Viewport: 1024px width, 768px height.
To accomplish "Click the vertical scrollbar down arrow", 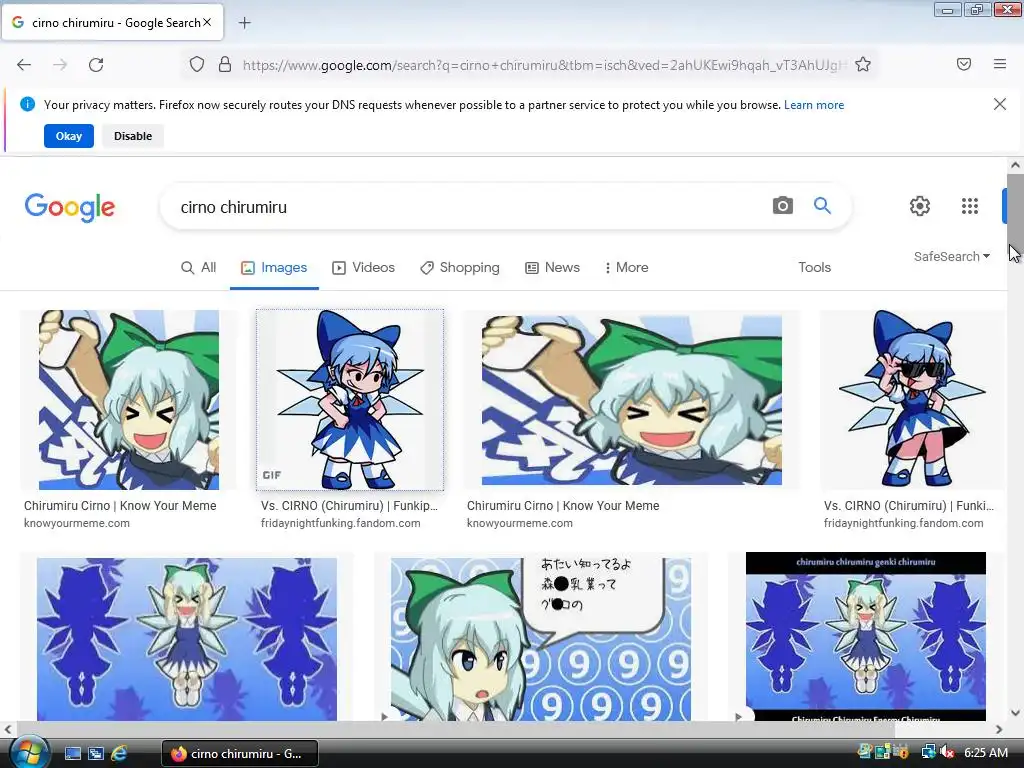I will tap(1015, 712).
